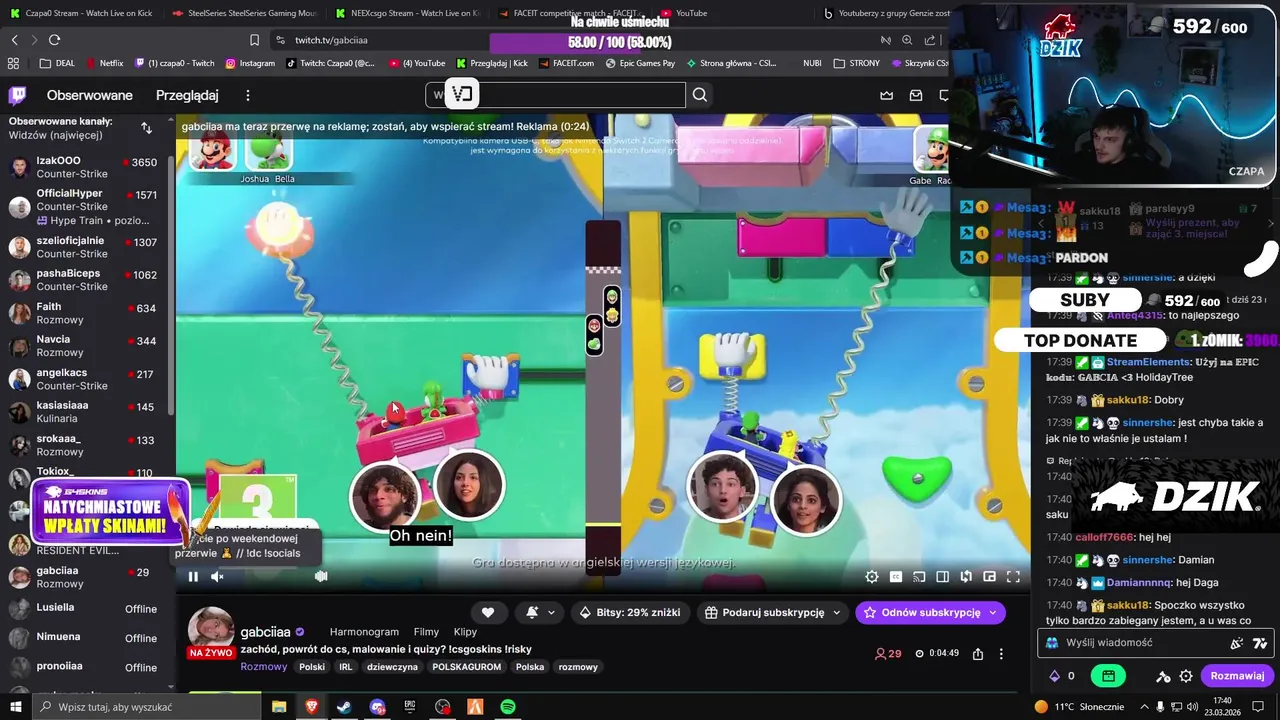Cast the stream to another device
Image resolution: width=1280 pixels, height=720 pixels.
(918, 576)
